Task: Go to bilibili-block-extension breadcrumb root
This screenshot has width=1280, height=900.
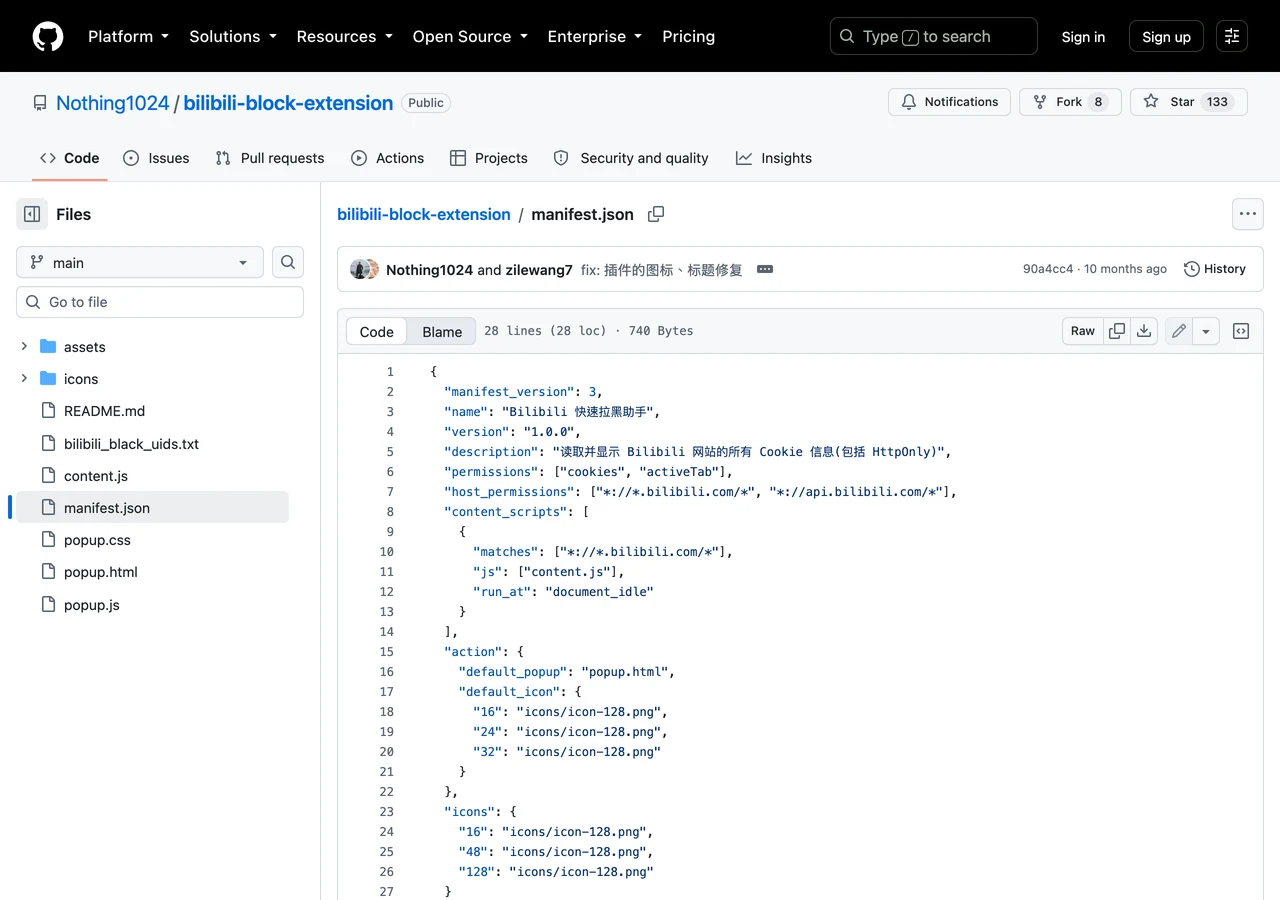Action: pos(424,214)
